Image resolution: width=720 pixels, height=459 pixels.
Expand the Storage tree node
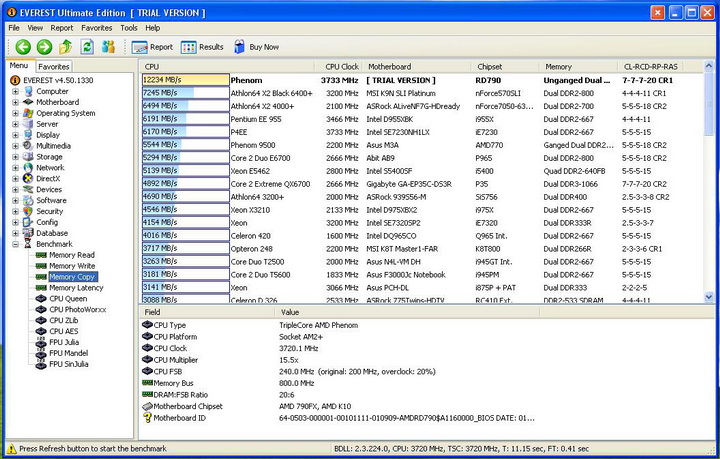15,157
